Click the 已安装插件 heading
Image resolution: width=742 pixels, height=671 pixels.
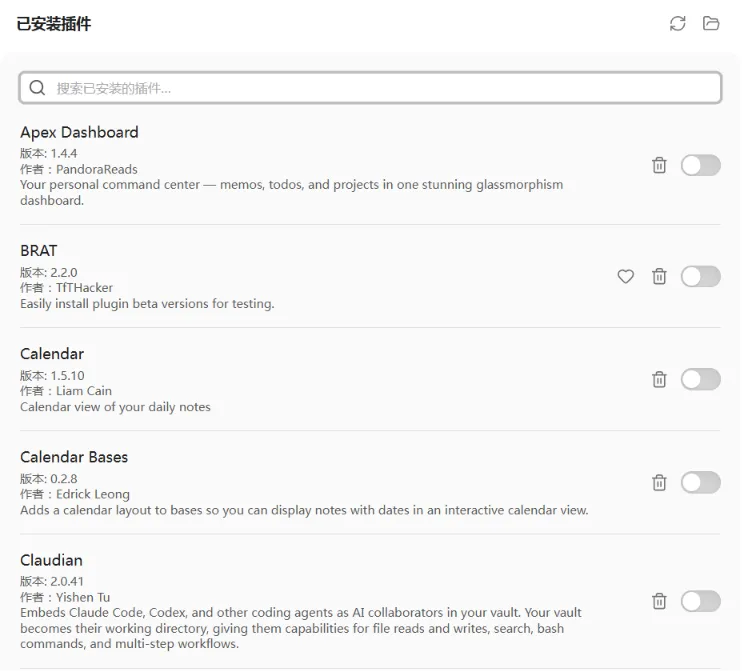[x=53, y=24]
